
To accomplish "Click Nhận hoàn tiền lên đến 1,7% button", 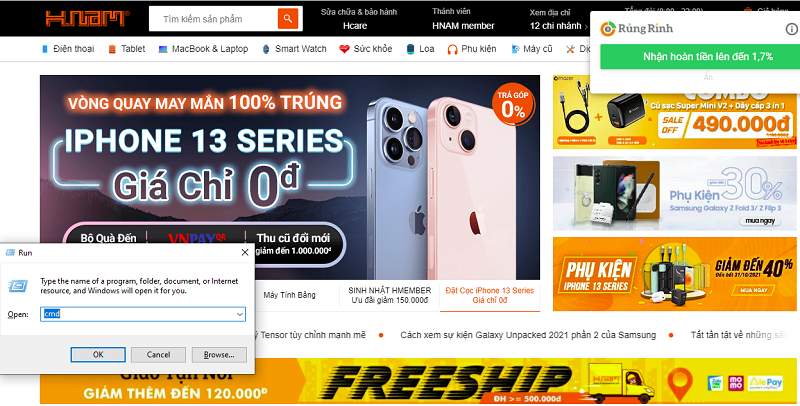I will tap(707, 57).
